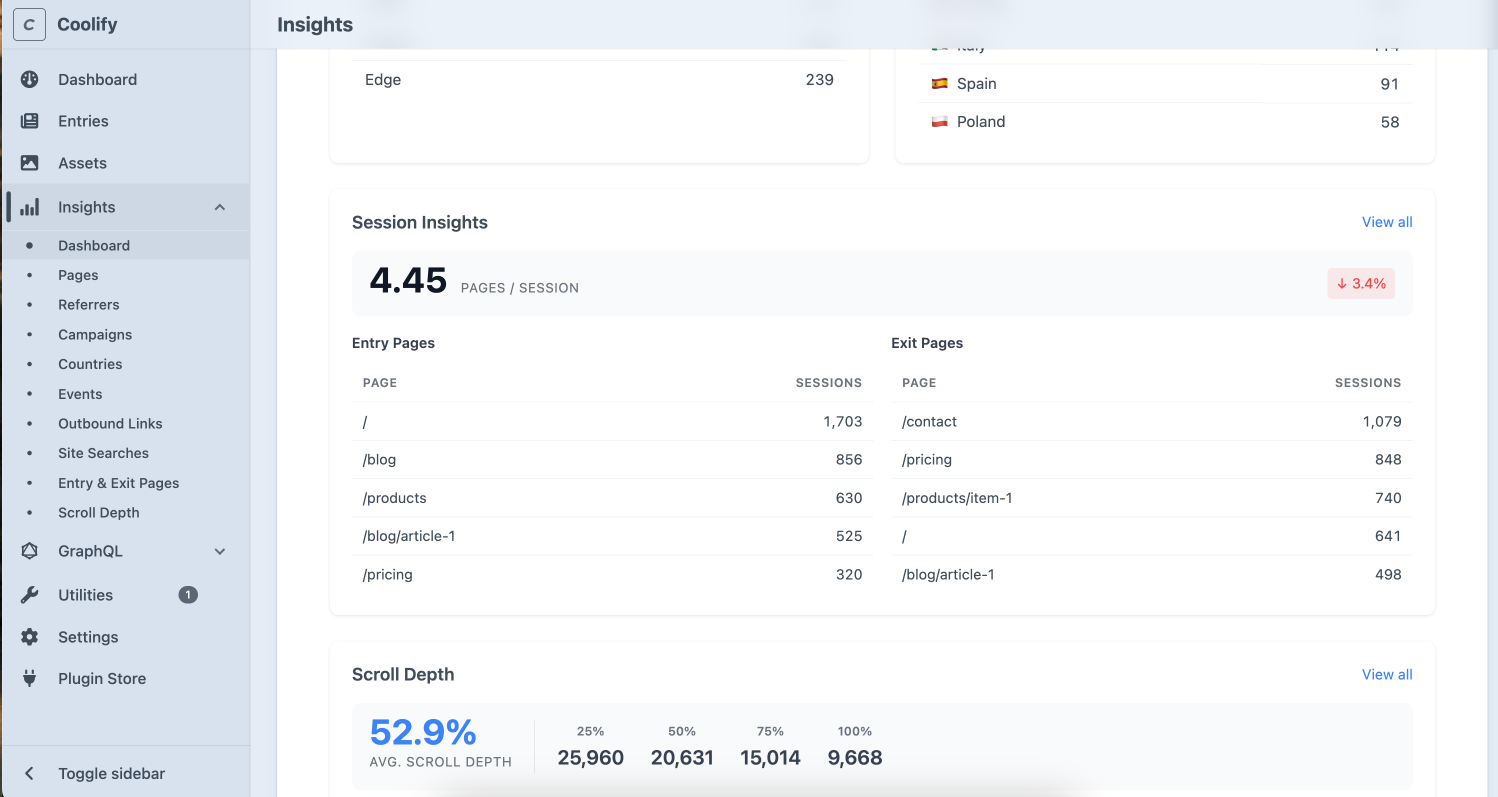Click the GraphQL logo icon
The image size is (1498, 797).
[29, 551]
